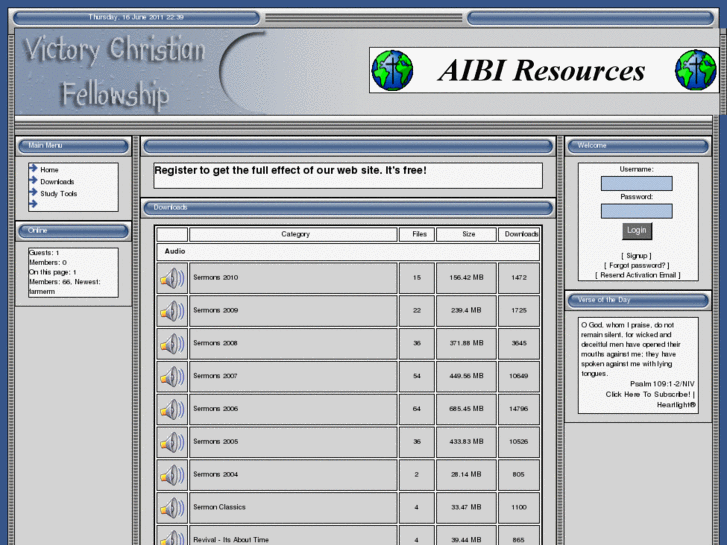Image resolution: width=727 pixels, height=545 pixels.
Task: Open the Sermons 2005 category
Action: [216, 442]
